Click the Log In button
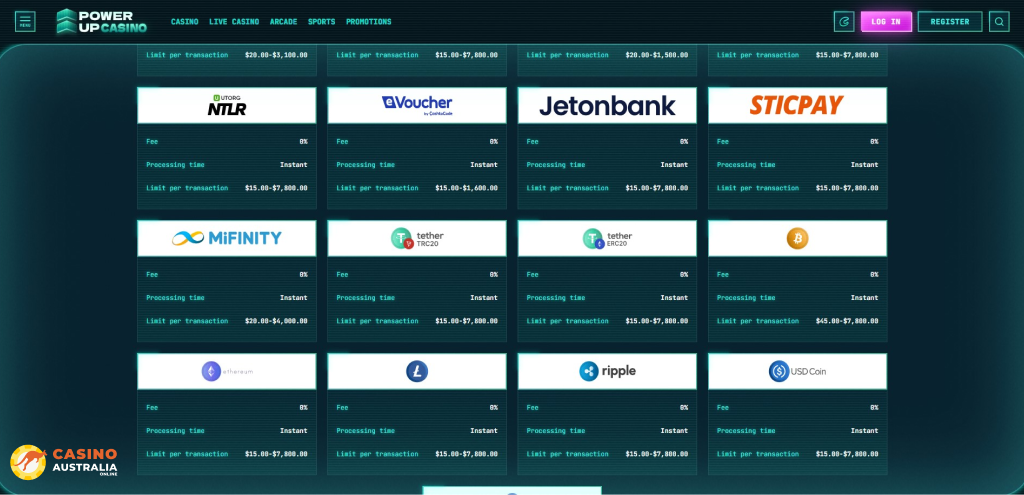 tap(886, 22)
